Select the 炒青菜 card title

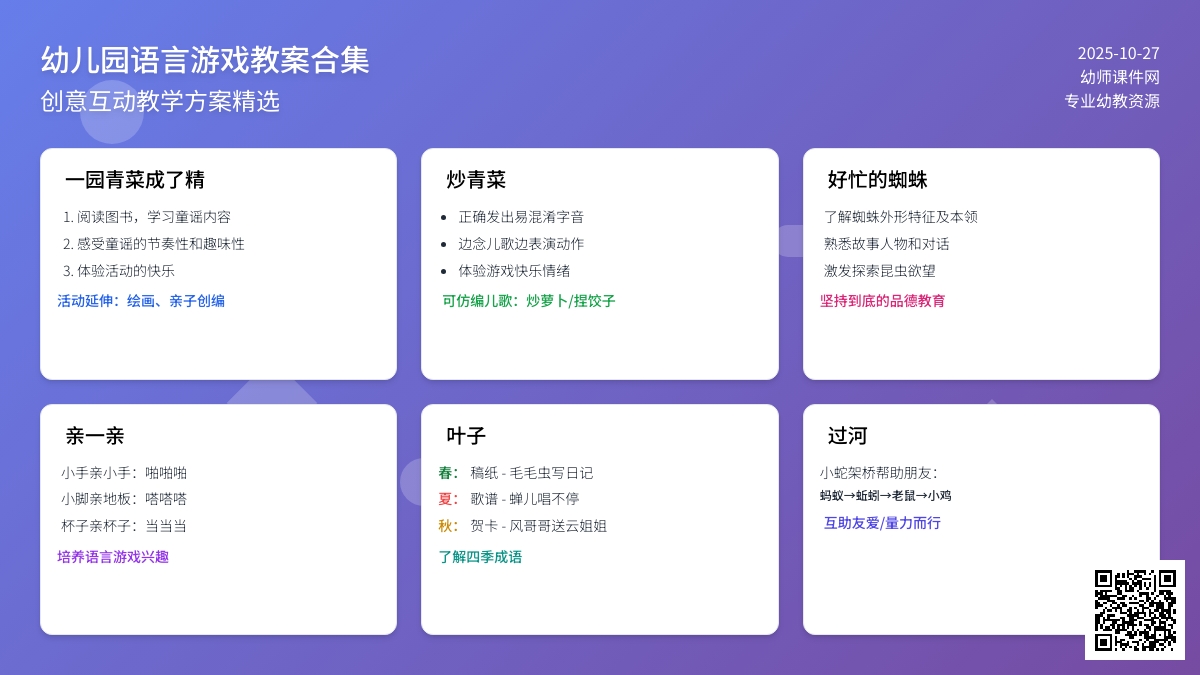(478, 180)
